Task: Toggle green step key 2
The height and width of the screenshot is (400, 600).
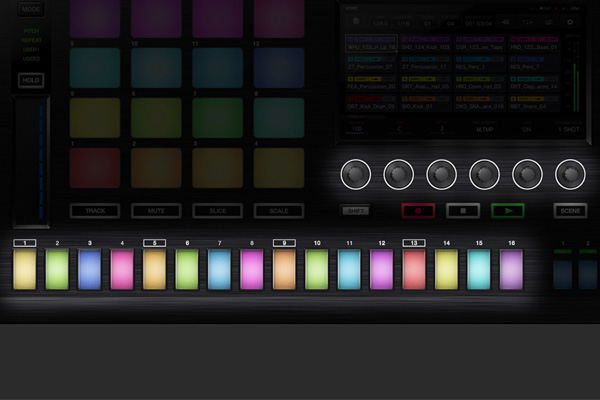Action: [x=57, y=269]
